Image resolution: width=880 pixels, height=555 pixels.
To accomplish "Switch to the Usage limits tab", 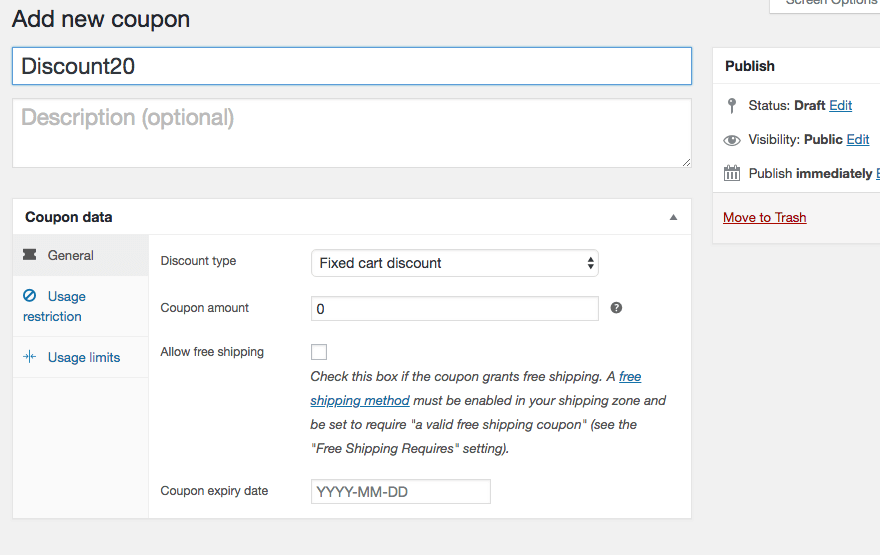I will pyautogui.click(x=84, y=357).
